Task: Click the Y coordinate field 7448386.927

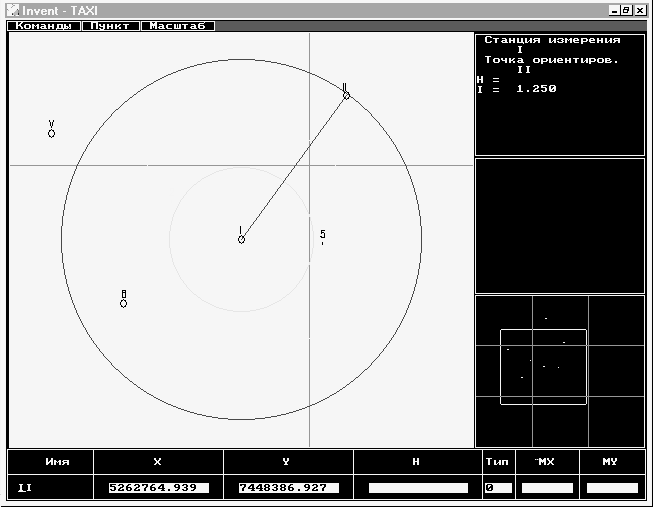Action: 289,487
